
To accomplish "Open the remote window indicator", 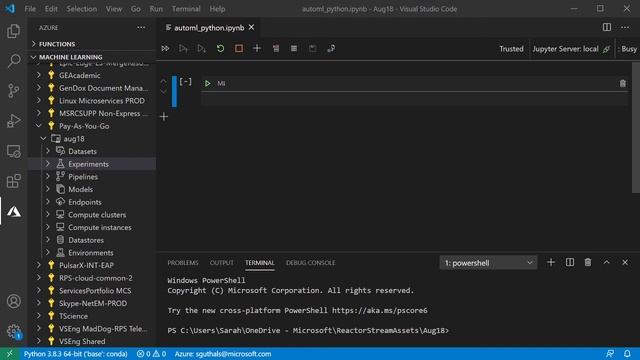I will [x=9, y=353].
